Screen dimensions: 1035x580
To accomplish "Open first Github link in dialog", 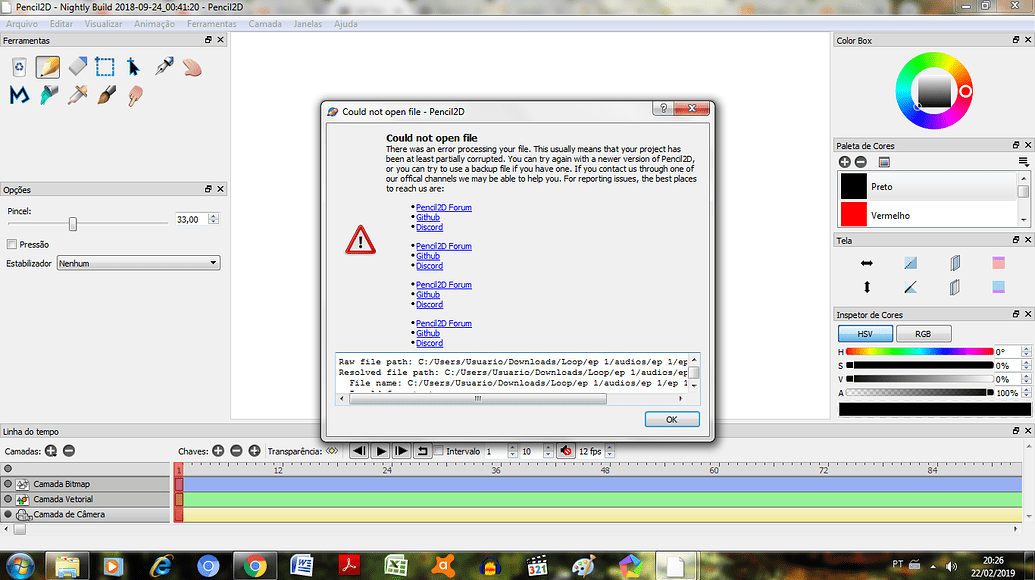I will [x=428, y=217].
